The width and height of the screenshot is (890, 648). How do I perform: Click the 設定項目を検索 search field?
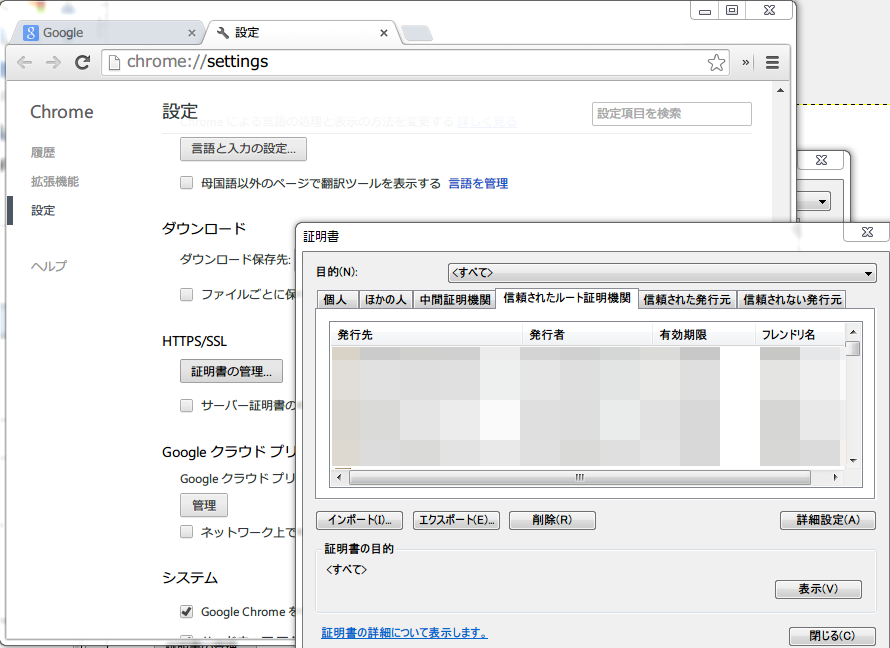[x=671, y=113]
